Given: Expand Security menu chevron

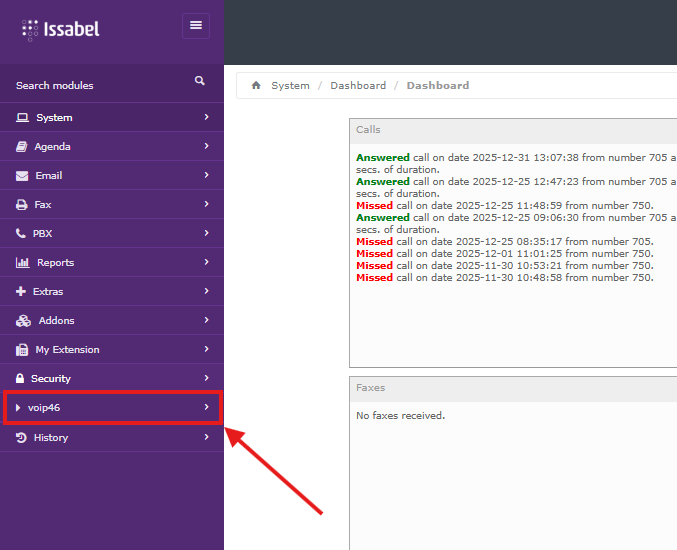Looking at the screenshot, I should (x=206, y=378).
